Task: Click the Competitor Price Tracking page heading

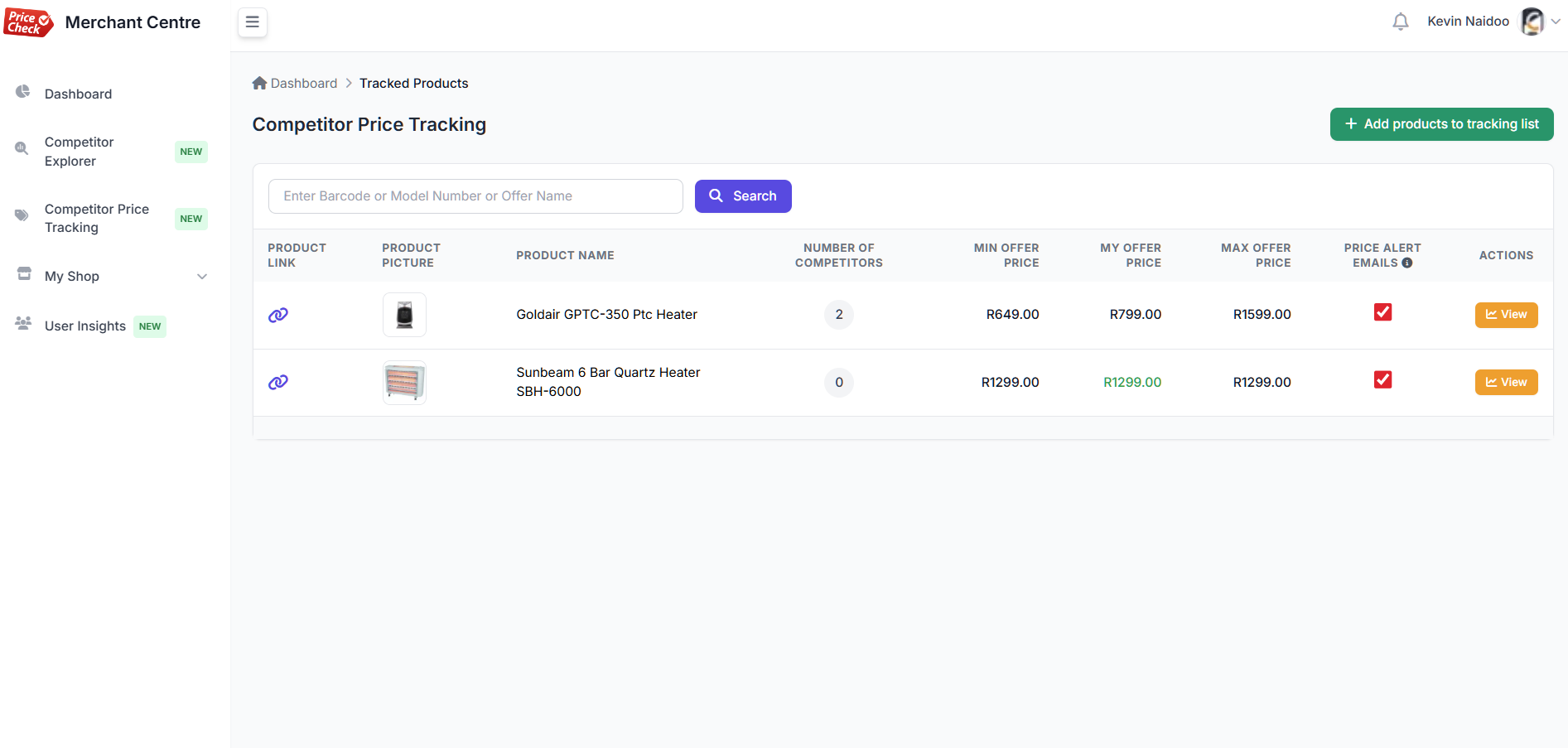Action: coord(369,124)
